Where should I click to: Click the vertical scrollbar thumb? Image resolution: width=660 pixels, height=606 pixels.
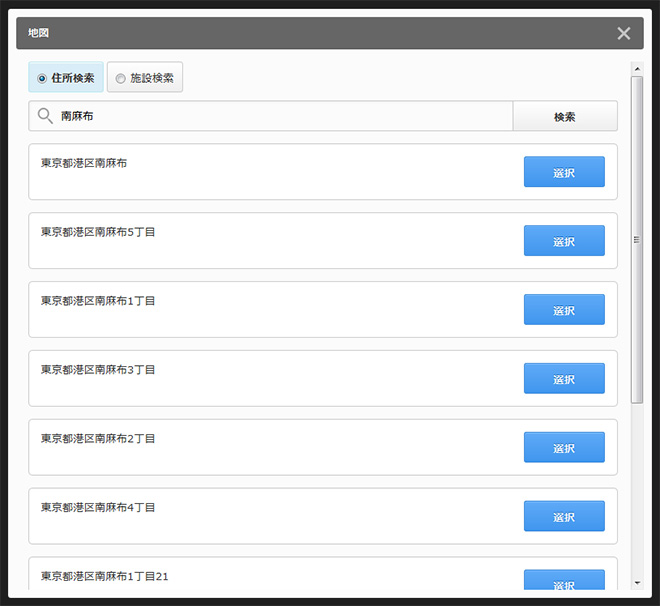637,240
